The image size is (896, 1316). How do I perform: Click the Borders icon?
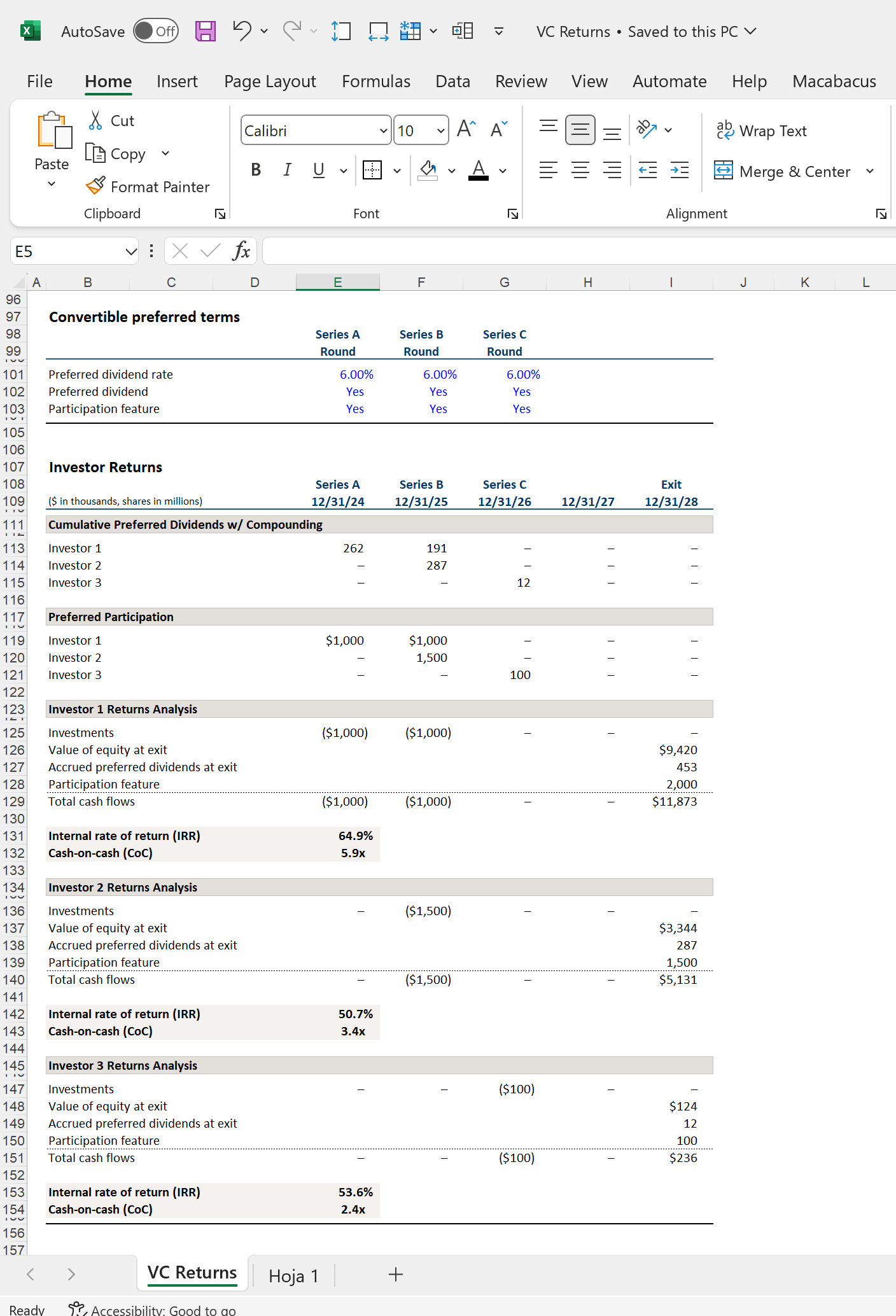pyautogui.click(x=372, y=171)
